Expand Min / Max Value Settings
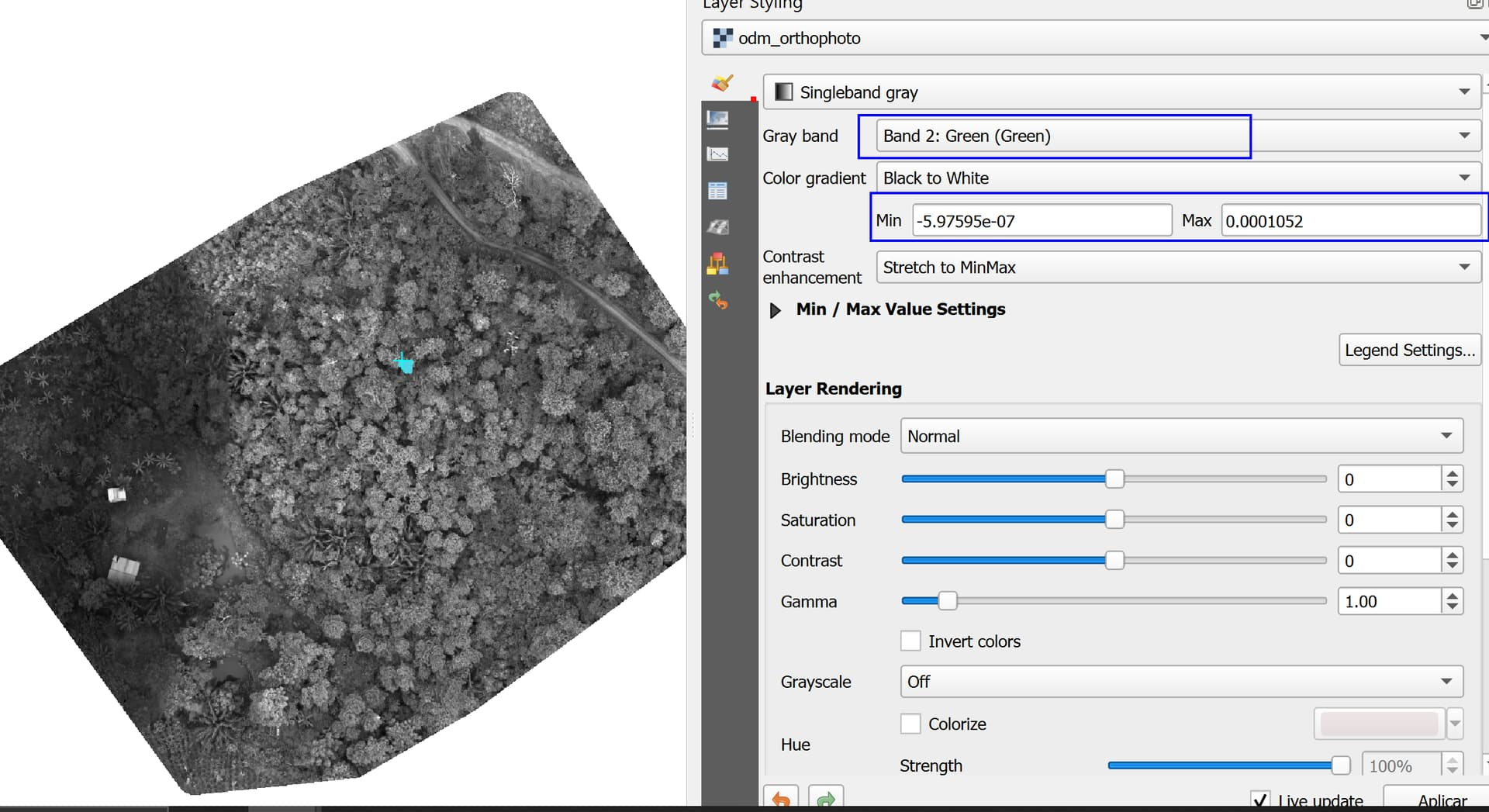This screenshot has height=812, width=1489. (775, 310)
